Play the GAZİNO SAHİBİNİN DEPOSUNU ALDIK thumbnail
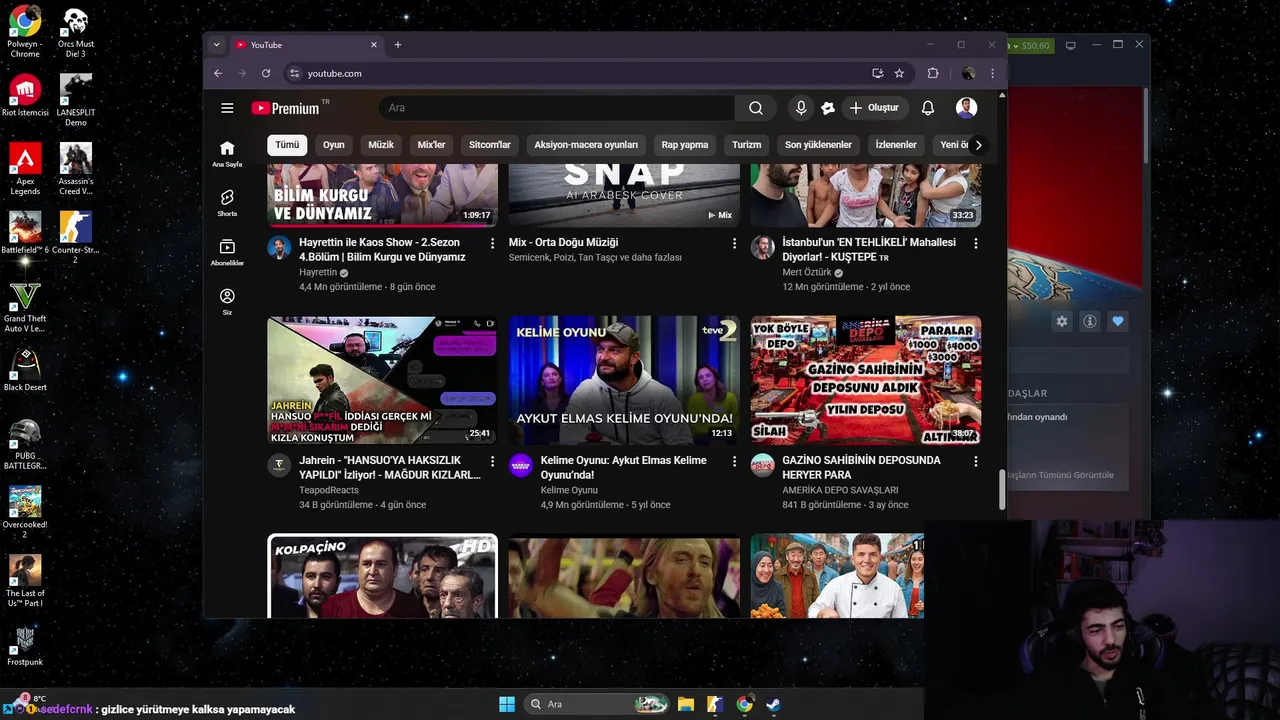The height and width of the screenshot is (720, 1280). pos(866,380)
